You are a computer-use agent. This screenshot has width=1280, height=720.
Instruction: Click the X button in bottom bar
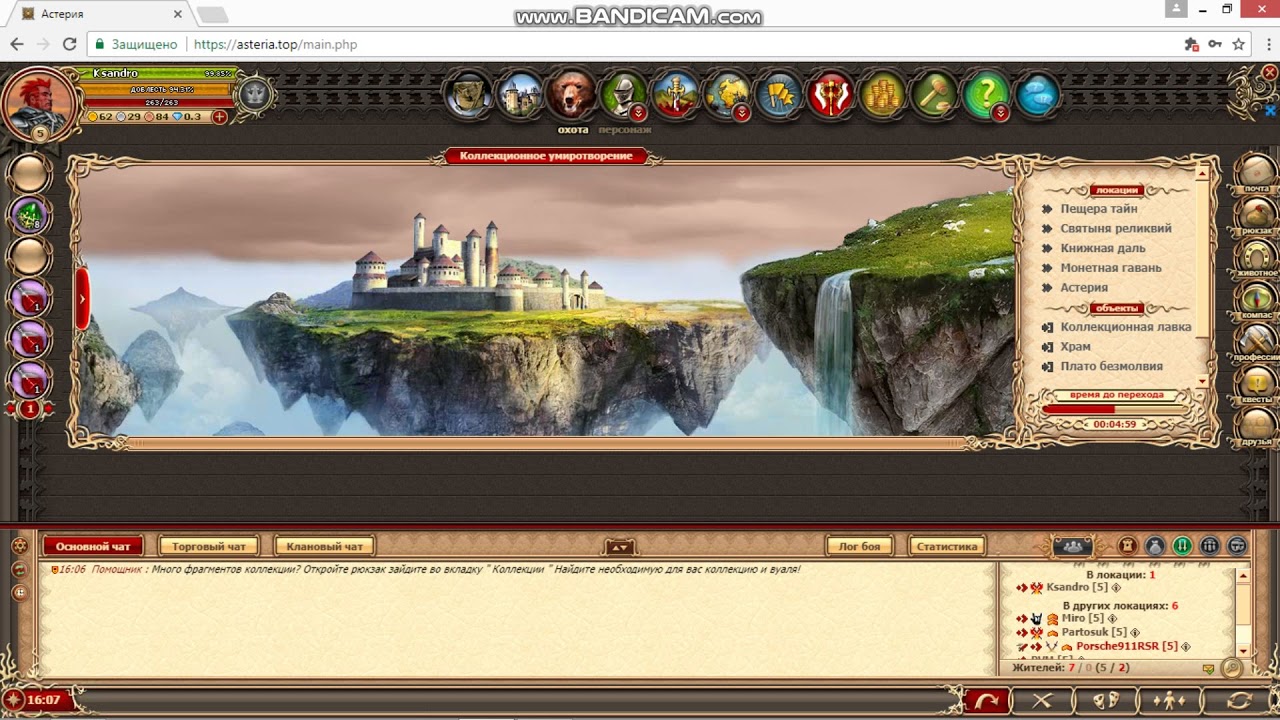[1042, 700]
